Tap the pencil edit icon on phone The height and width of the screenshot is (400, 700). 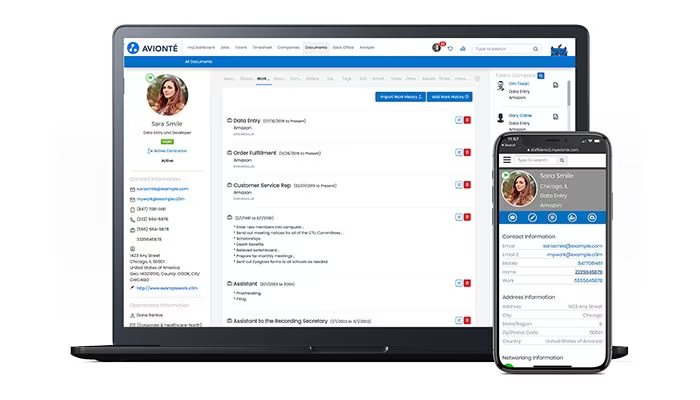pyautogui.click(x=532, y=217)
